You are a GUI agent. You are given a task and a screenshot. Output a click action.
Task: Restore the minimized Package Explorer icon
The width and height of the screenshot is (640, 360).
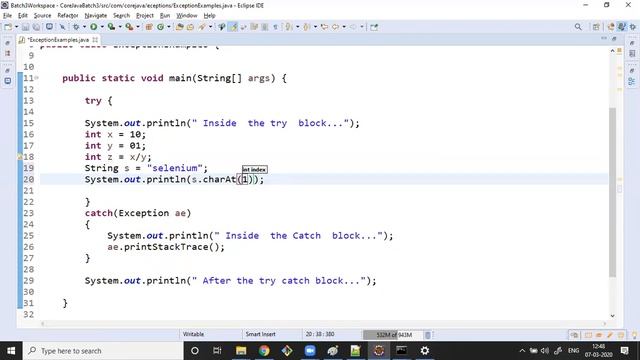pyautogui.click(x=8, y=53)
